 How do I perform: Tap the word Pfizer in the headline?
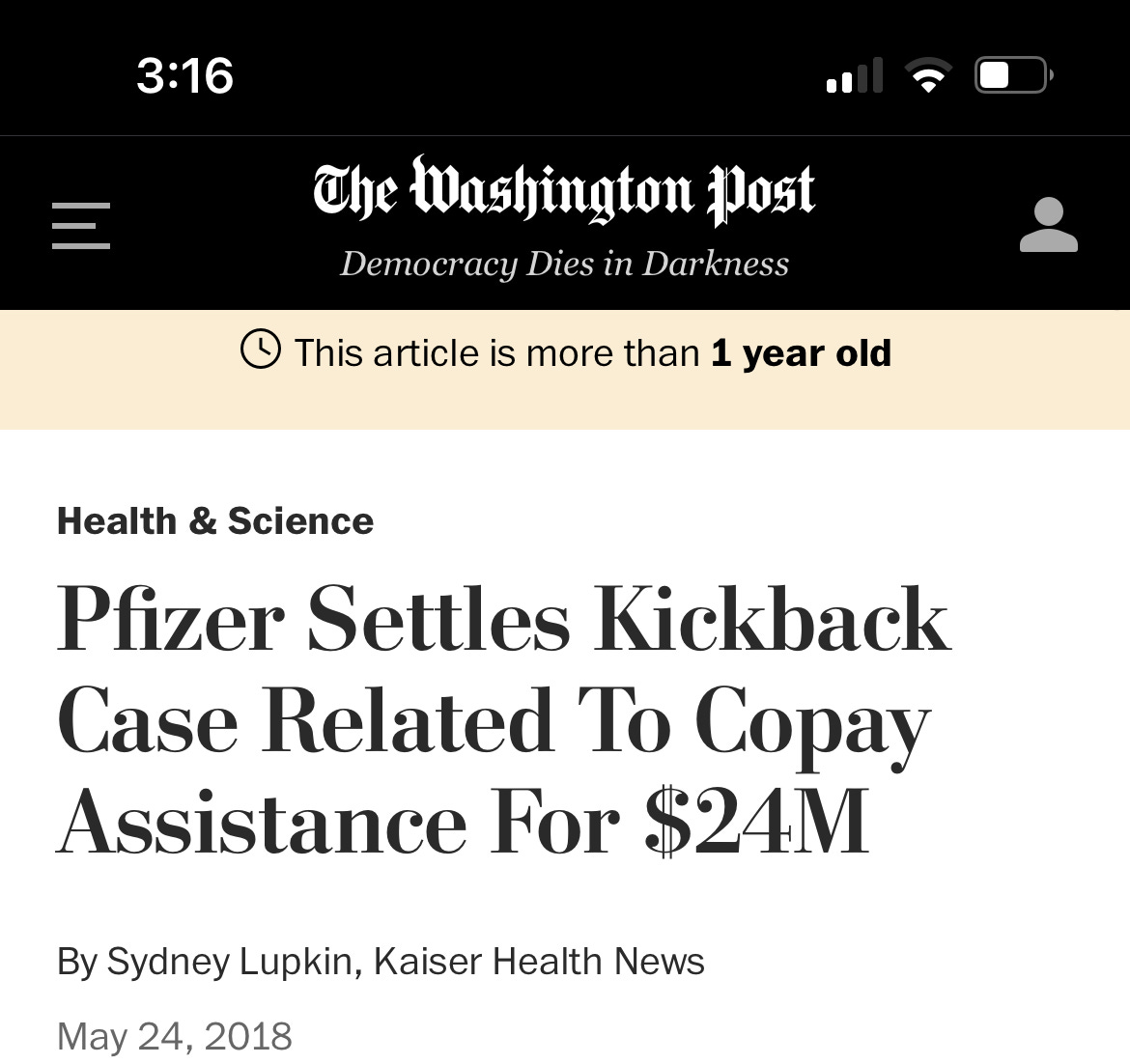point(171,620)
